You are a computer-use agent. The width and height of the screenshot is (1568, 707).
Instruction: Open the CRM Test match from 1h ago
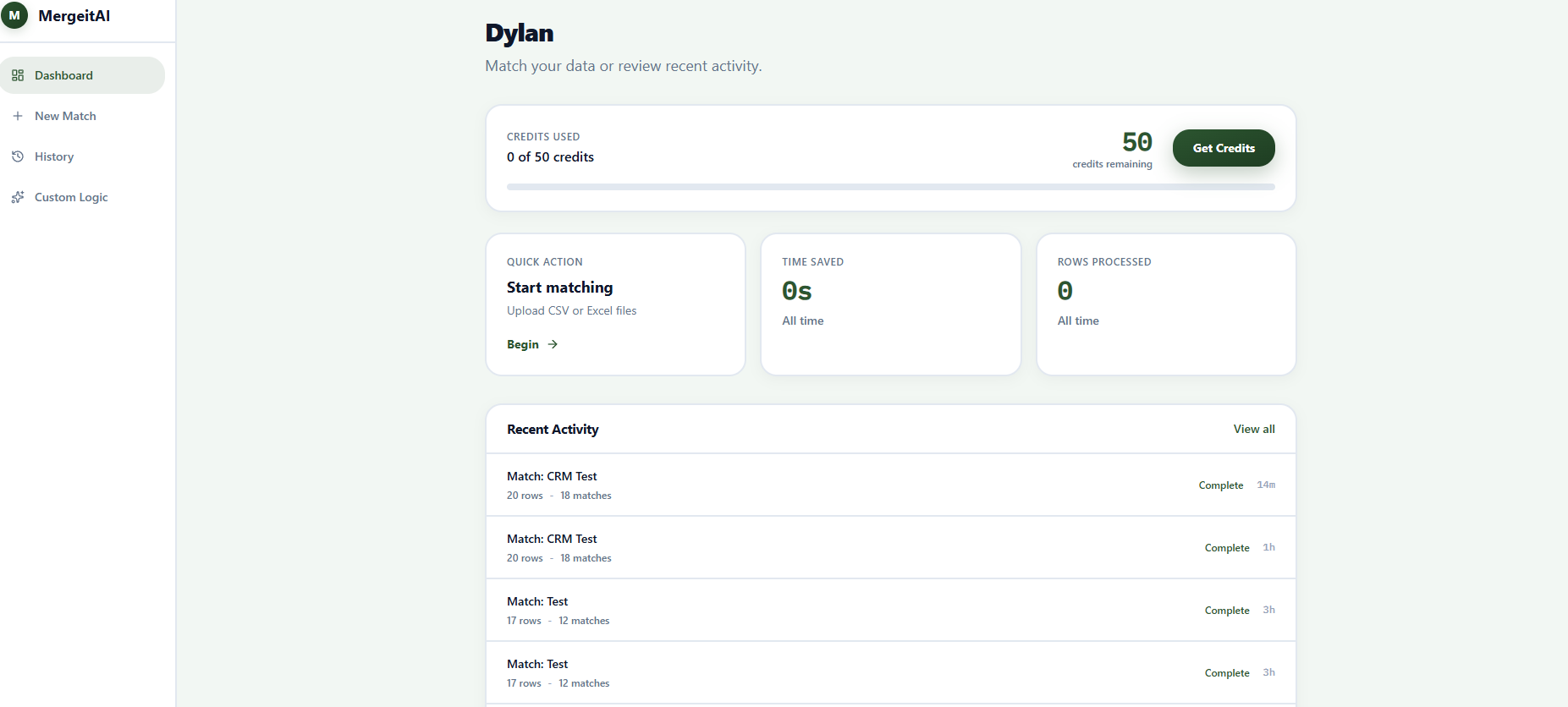click(x=891, y=548)
